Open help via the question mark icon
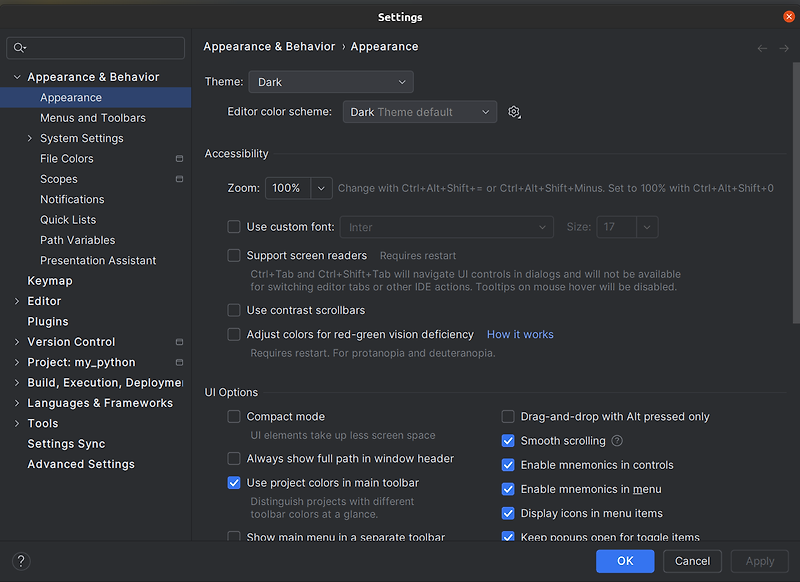Screen dimensions: 800x582 click(19, 561)
